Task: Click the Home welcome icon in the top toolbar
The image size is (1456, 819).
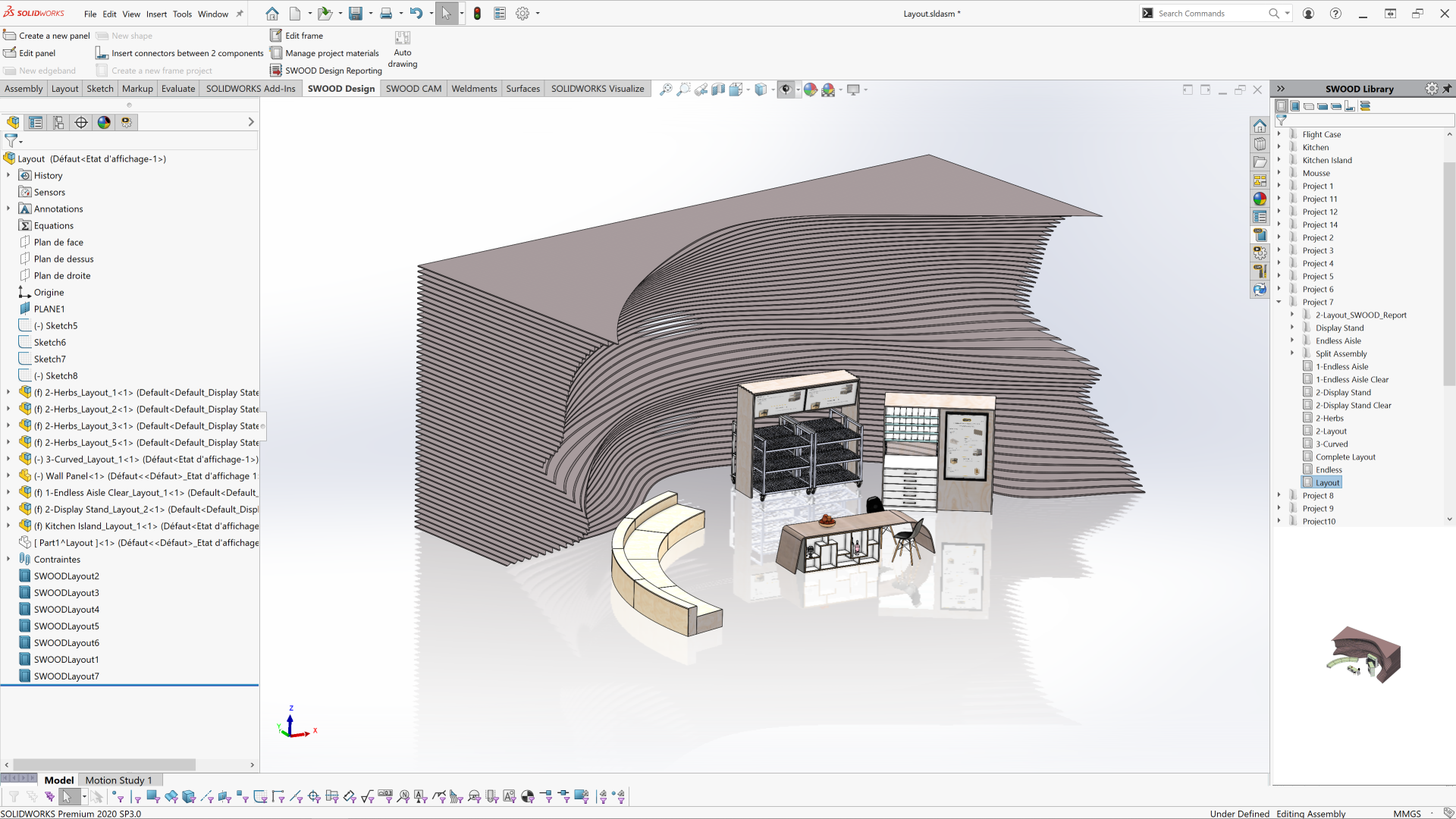Action: pyautogui.click(x=272, y=14)
